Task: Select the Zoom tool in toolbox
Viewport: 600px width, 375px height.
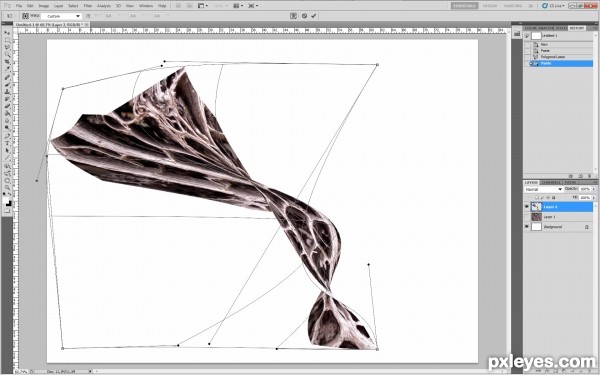Action: 8,188
